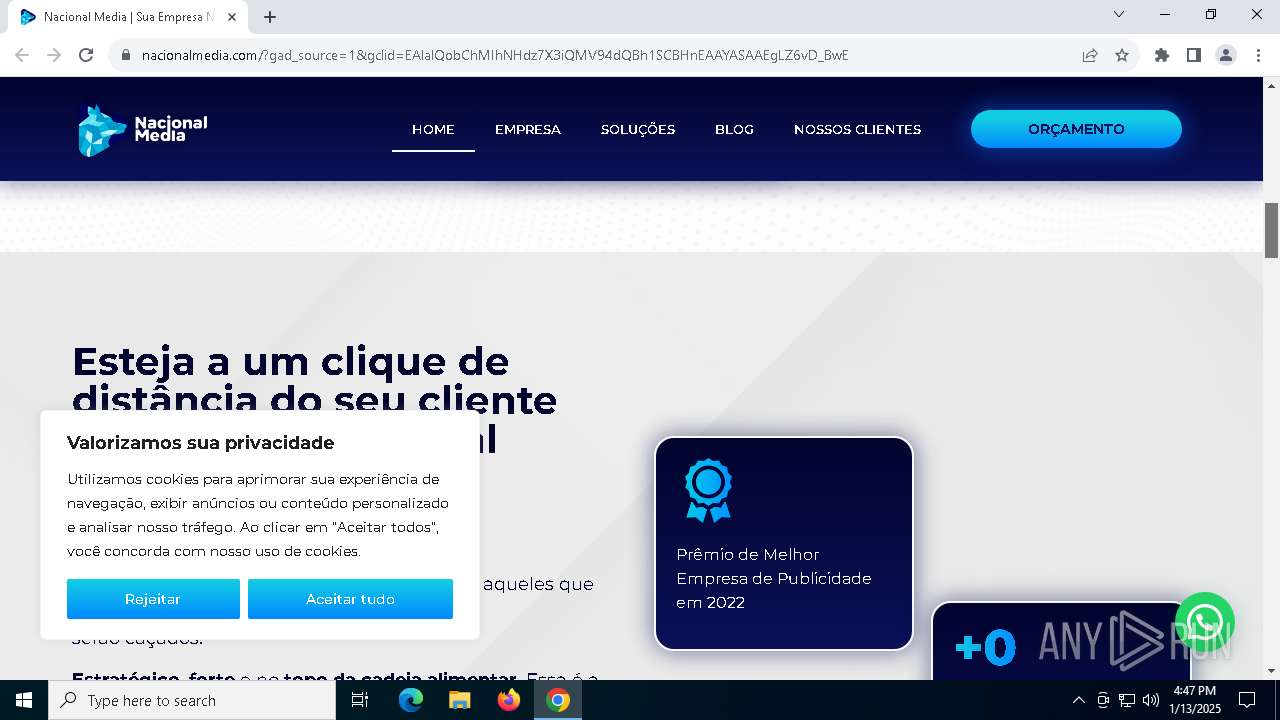Launch Microsoft Edge from the taskbar
Screen dimensions: 1280x720
point(411,700)
